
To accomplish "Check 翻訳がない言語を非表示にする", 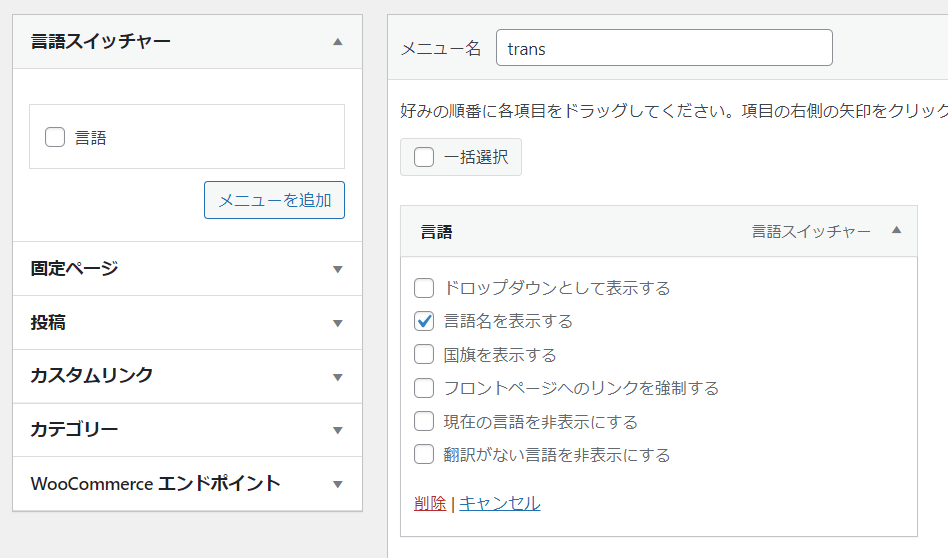I will point(424,454).
